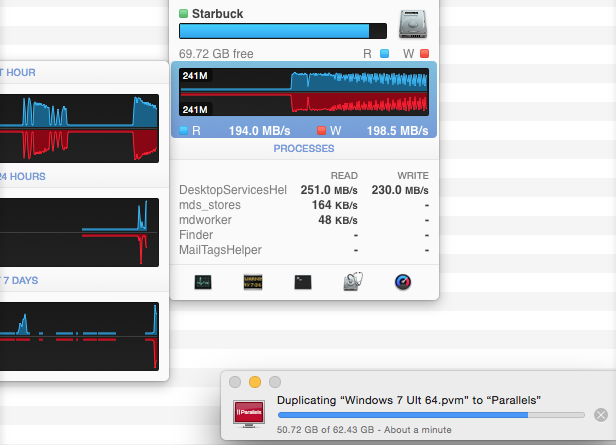Select the Finder process row
616x445 pixels.
click(304, 235)
